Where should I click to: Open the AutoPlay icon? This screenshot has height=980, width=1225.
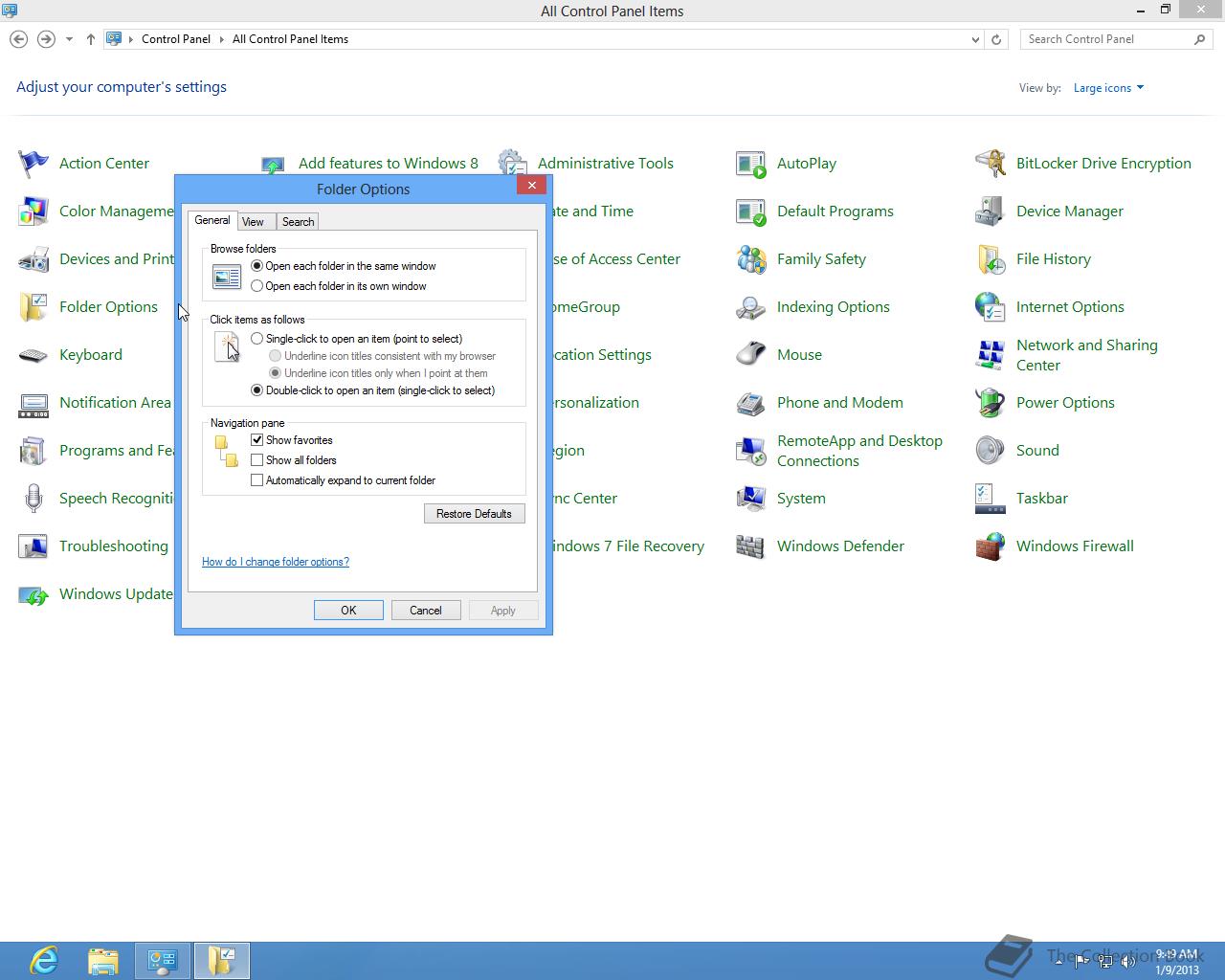(x=751, y=164)
